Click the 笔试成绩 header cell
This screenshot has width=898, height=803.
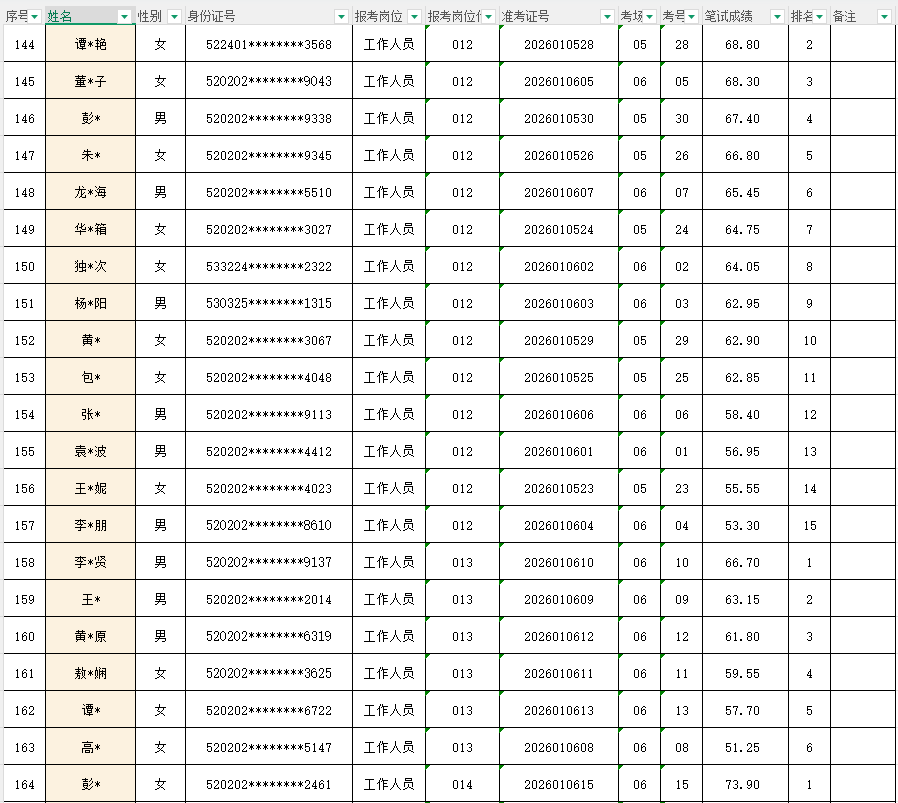[x=745, y=17]
